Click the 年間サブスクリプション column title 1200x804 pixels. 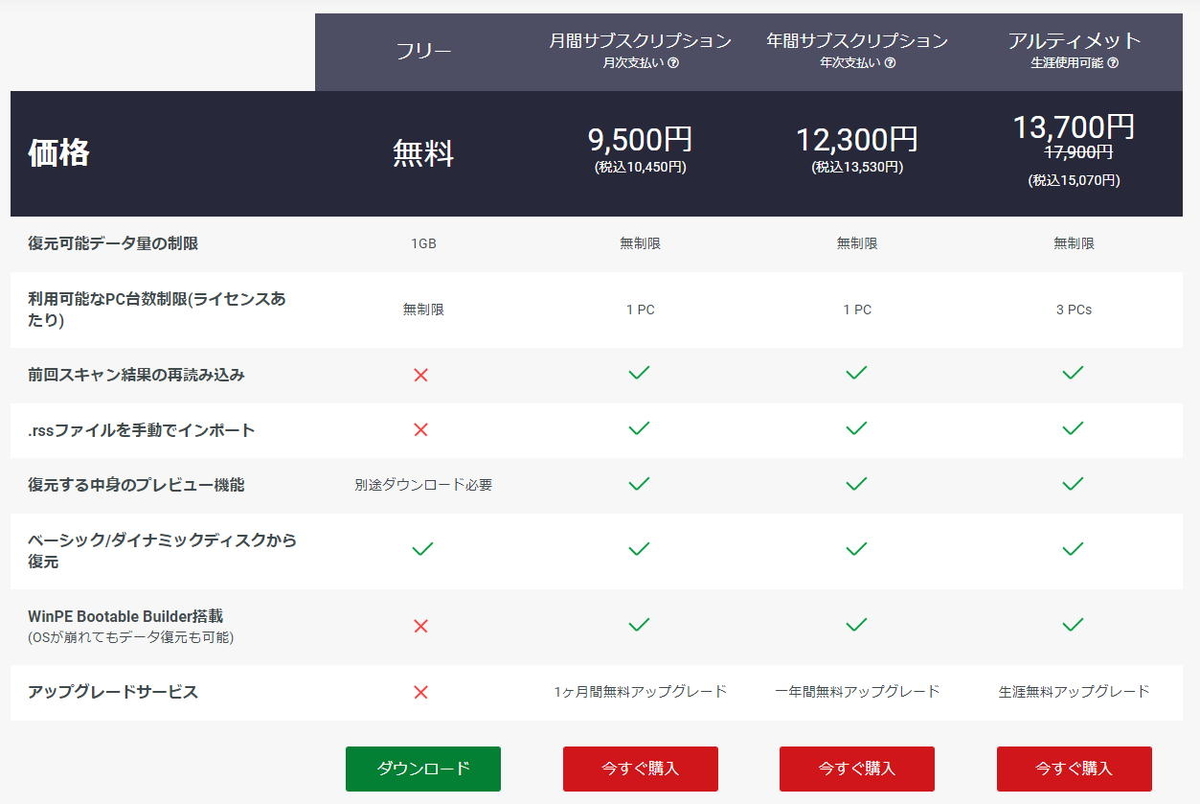pyautogui.click(x=855, y=41)
